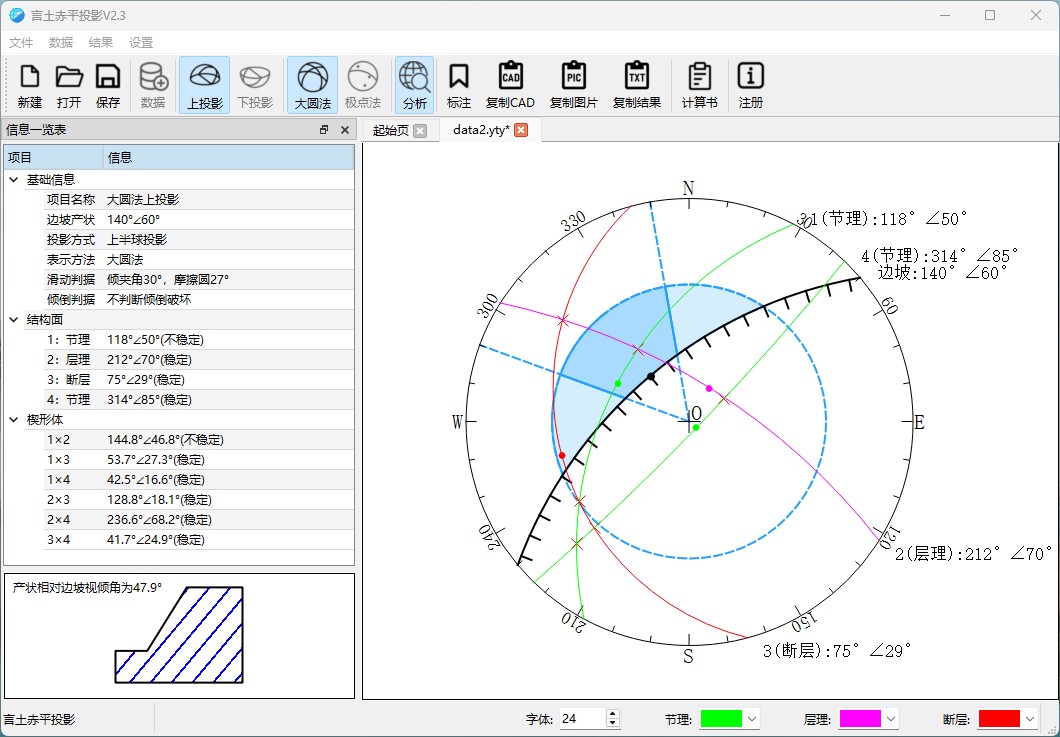
Task: Click the 项目 column header
Action: pos(54,158)
